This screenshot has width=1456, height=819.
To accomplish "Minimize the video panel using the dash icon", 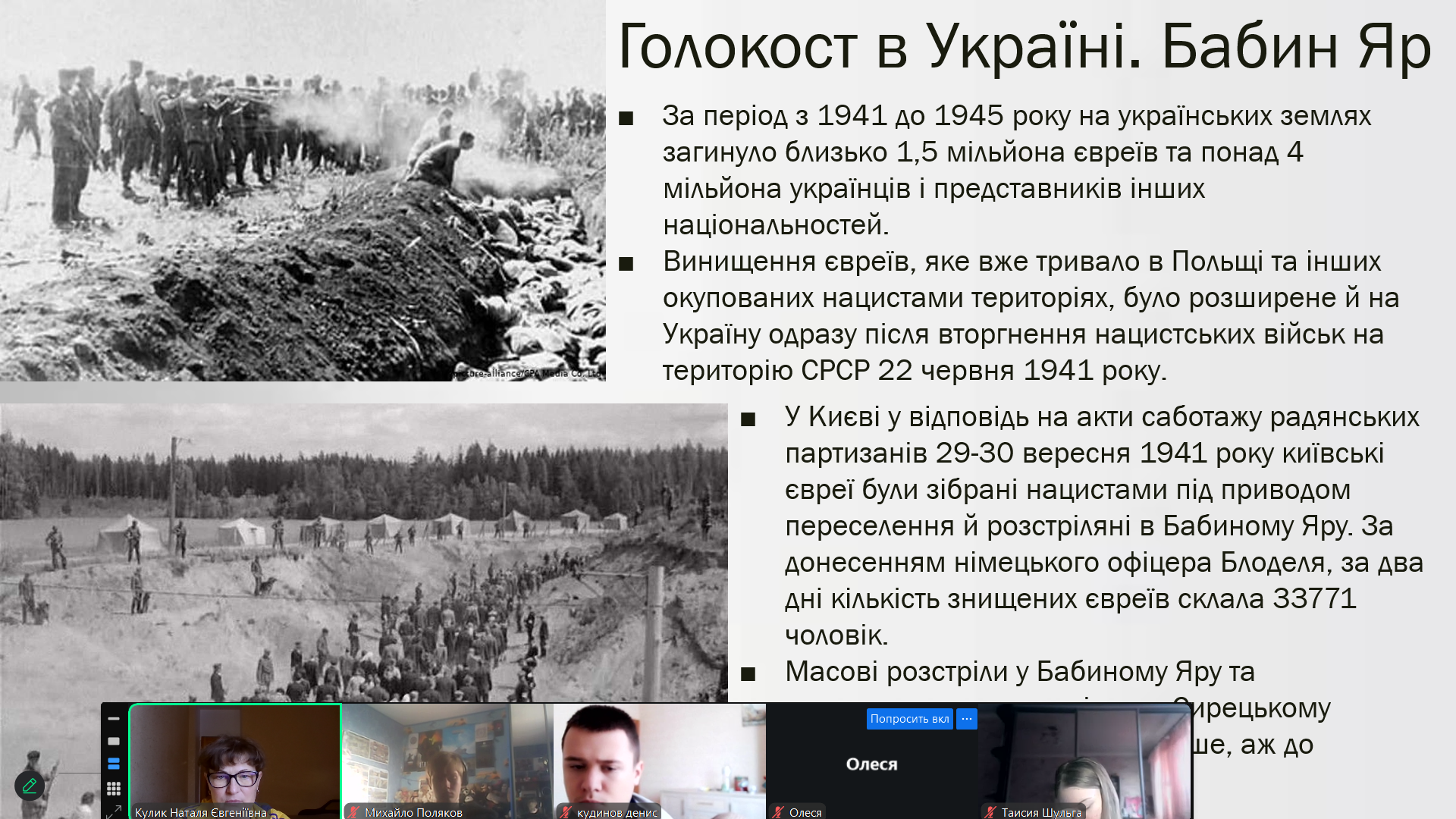I will (114, 718).
